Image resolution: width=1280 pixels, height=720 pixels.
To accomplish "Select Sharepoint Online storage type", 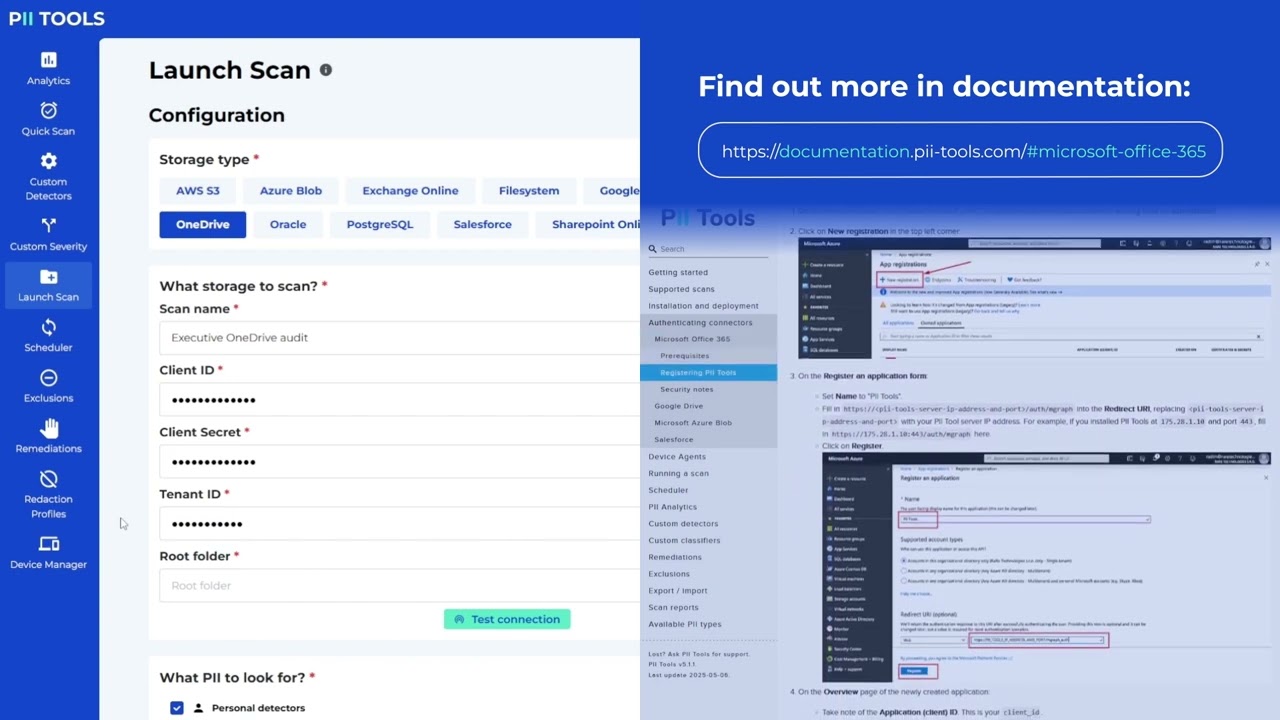I will tap(588, 225).
